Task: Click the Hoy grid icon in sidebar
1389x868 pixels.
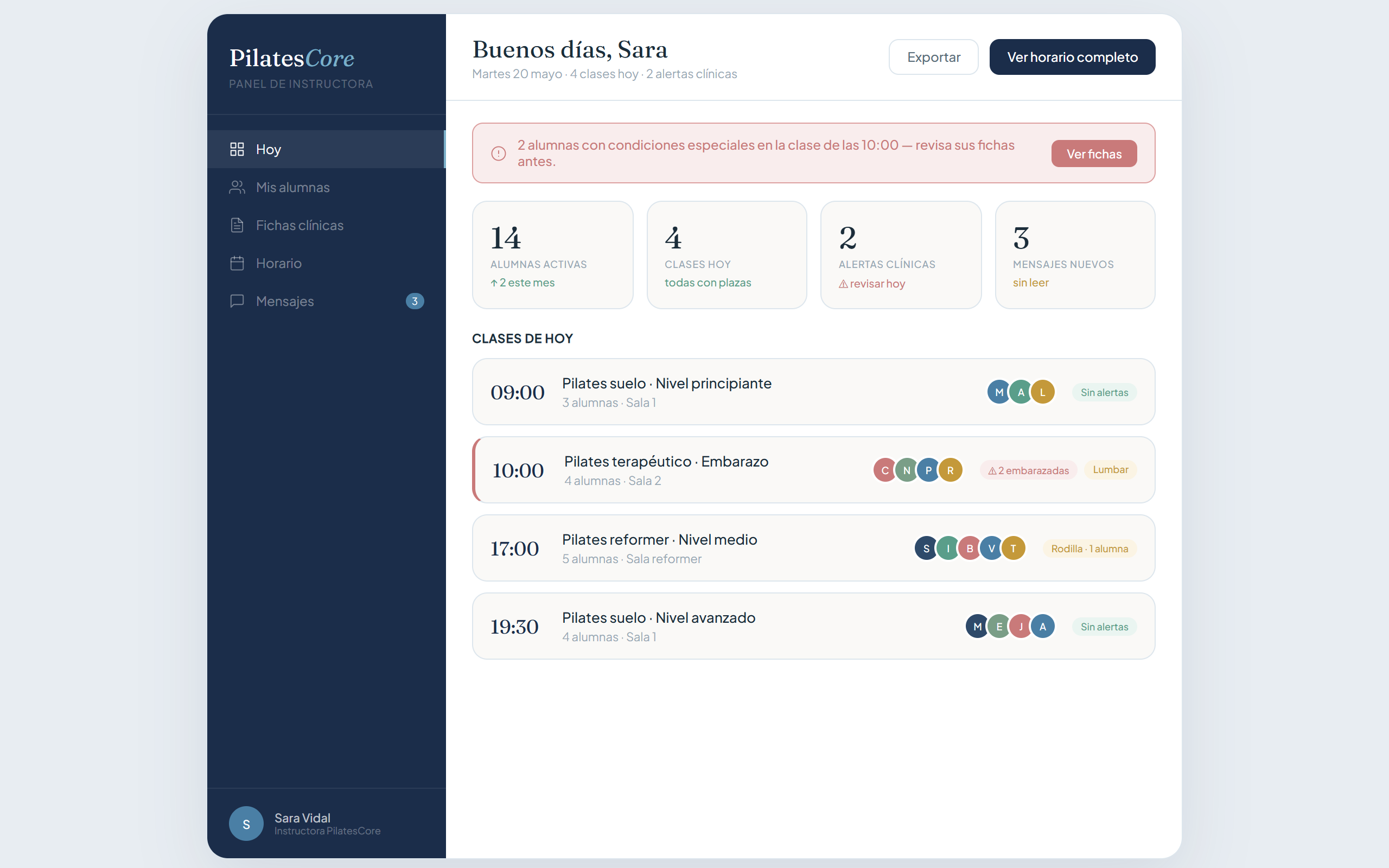Action: [x=237, y=149]
